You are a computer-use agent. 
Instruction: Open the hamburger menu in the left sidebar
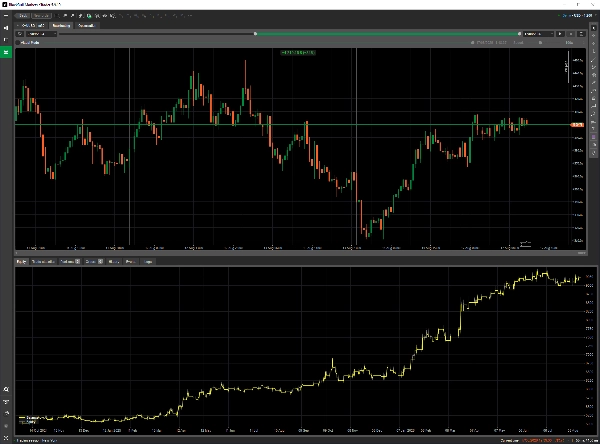pyautogui.click(x=6, y=16)
